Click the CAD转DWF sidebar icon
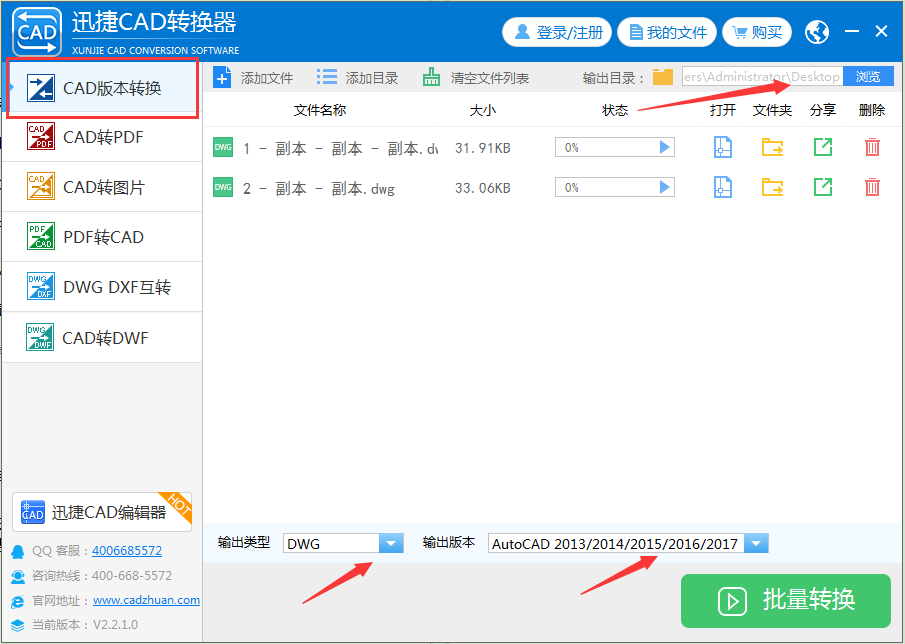 [x=40, y=337]
